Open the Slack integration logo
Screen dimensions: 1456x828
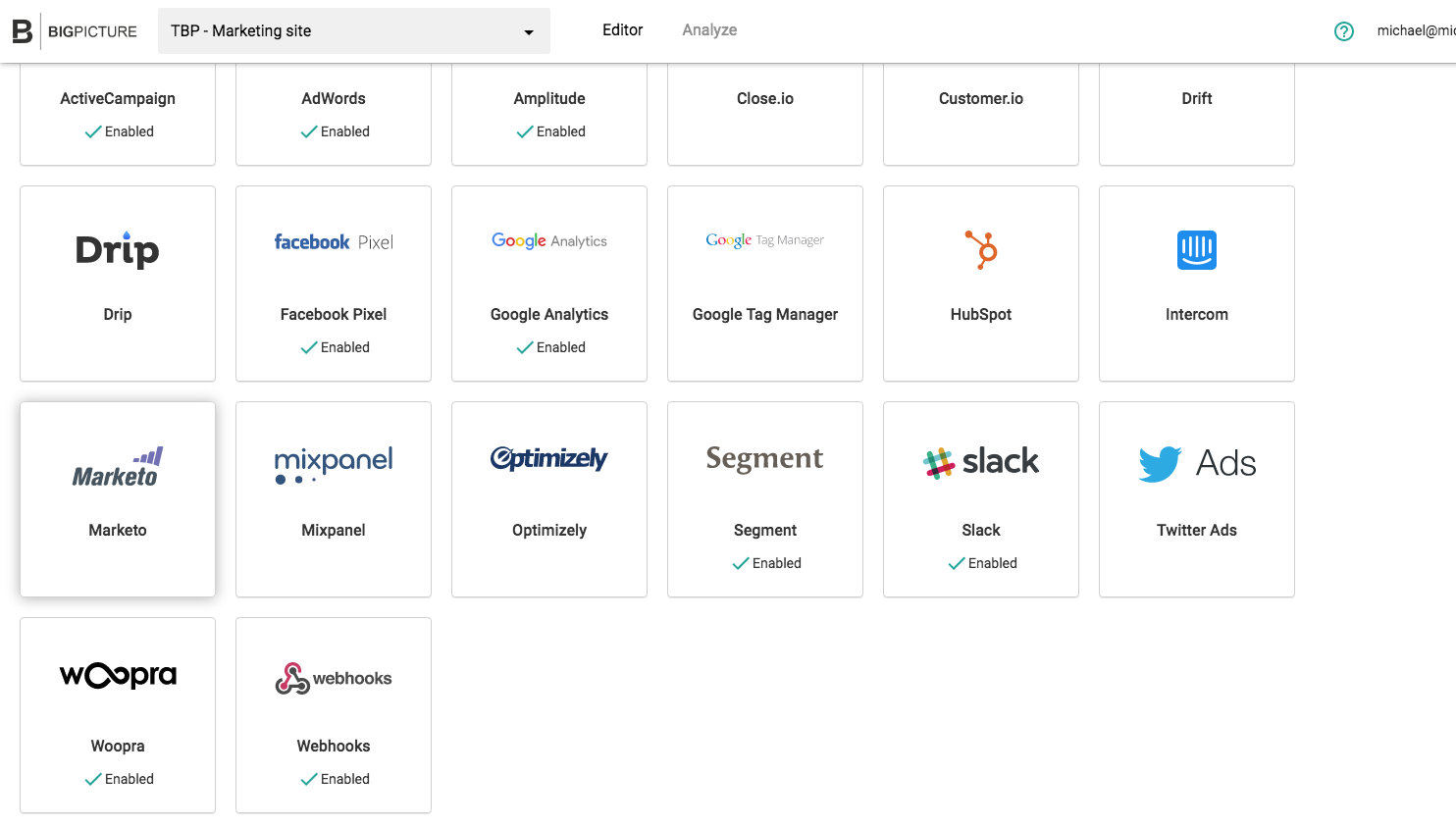[x=981, y=461]
